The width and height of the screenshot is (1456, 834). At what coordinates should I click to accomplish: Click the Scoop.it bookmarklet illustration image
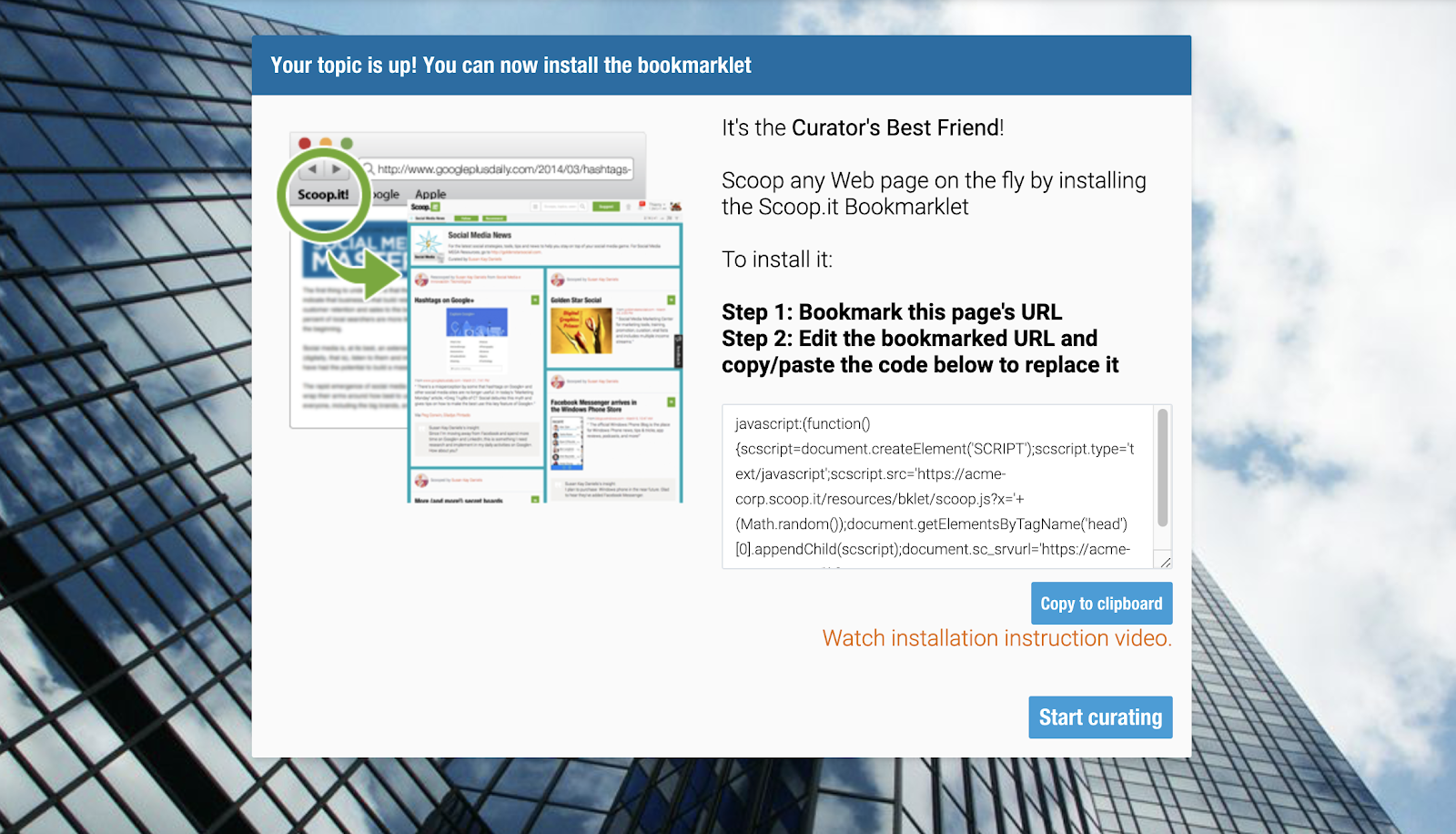click(480, 316)
